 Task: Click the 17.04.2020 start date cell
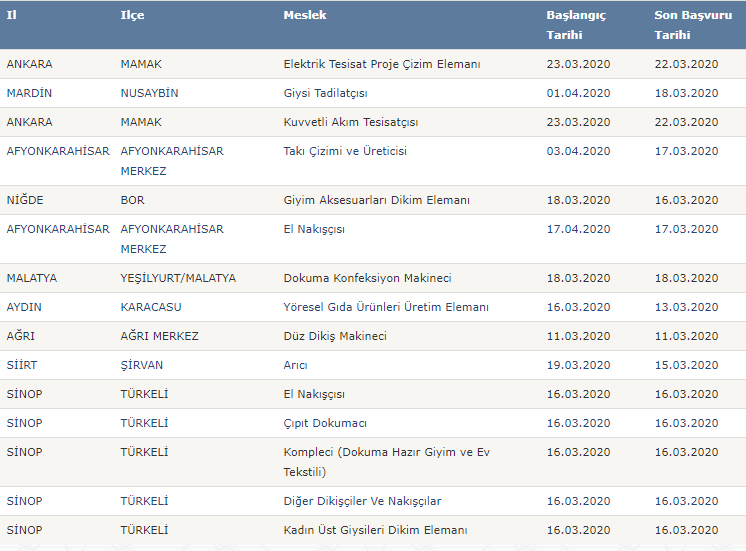578,229
